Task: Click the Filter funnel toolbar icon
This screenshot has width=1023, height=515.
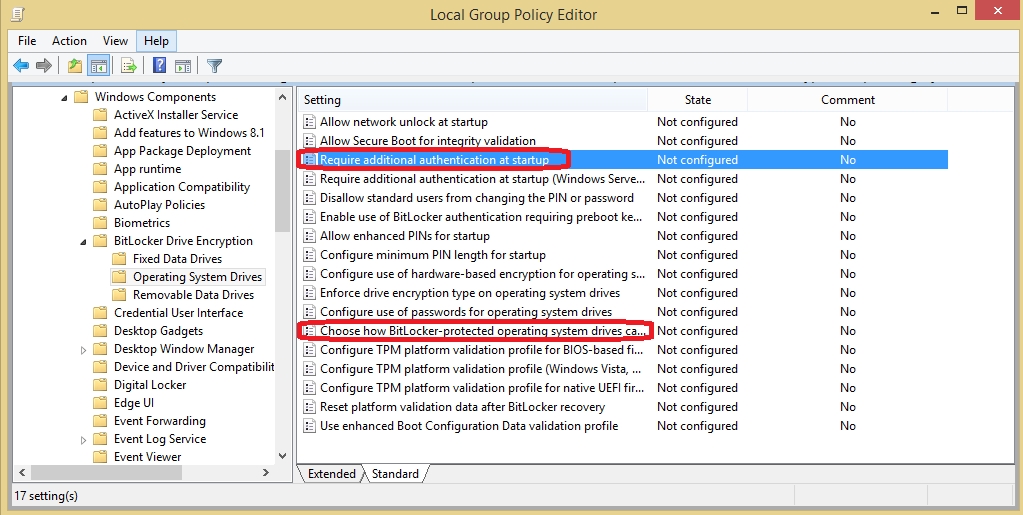Action: (x=215, y=65)
